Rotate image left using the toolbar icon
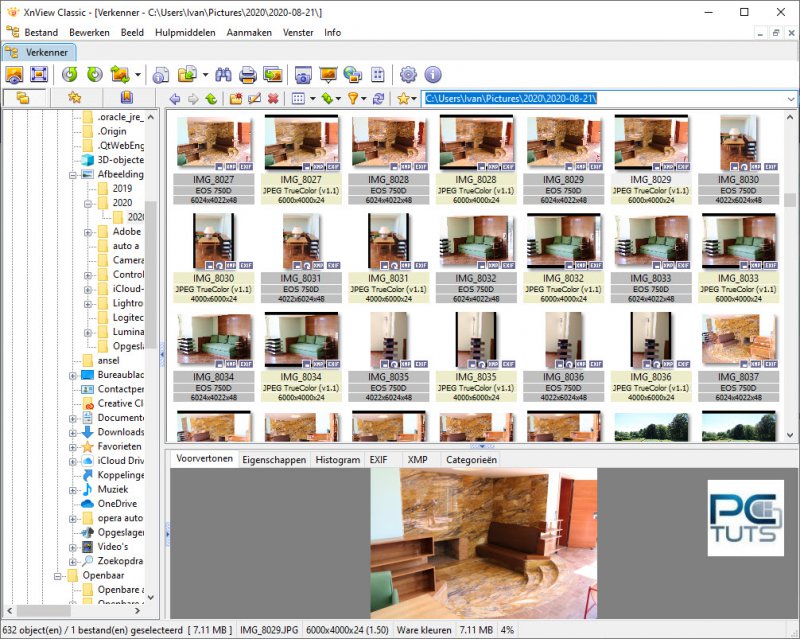 69,74
